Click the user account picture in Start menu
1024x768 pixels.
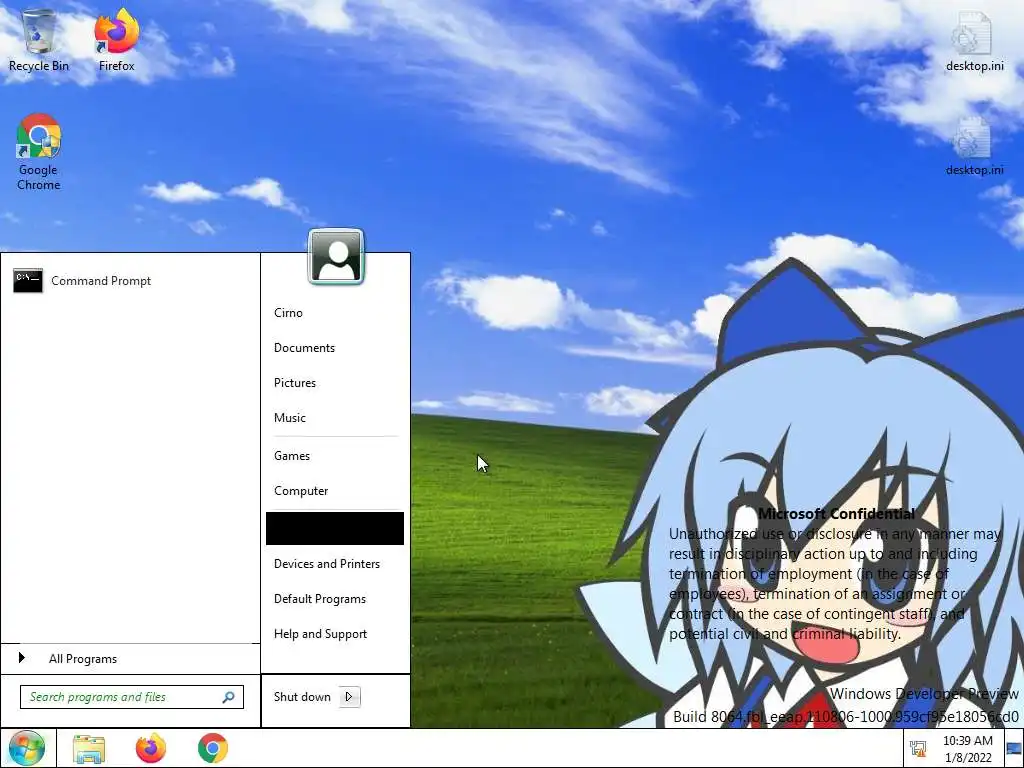[x=336, y=257]
